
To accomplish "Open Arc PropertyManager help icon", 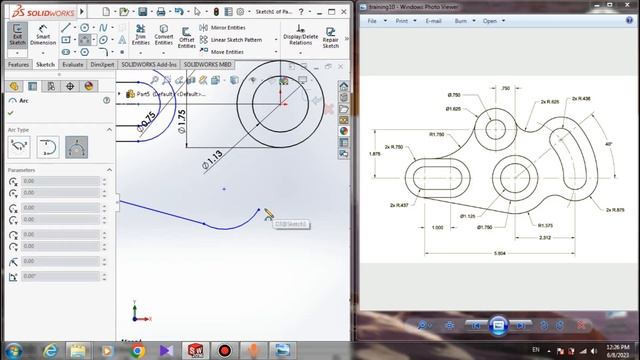I will pyautogui.click(x=107, y=100).
